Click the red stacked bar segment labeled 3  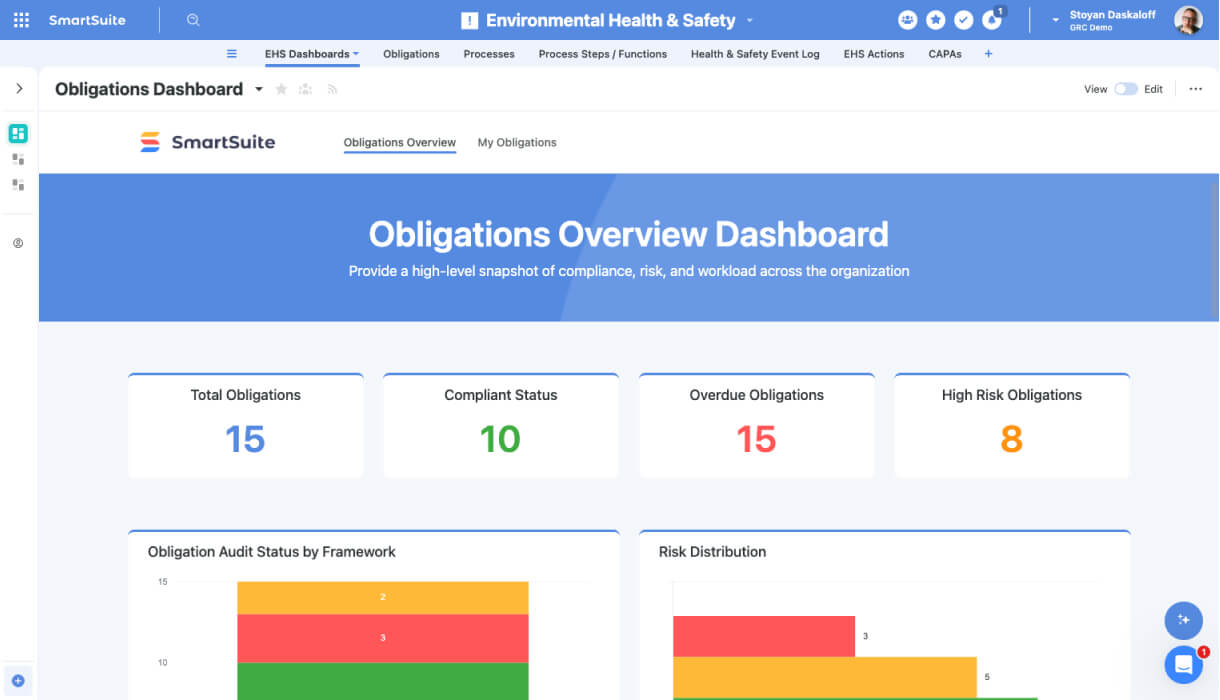pos(383,638)
